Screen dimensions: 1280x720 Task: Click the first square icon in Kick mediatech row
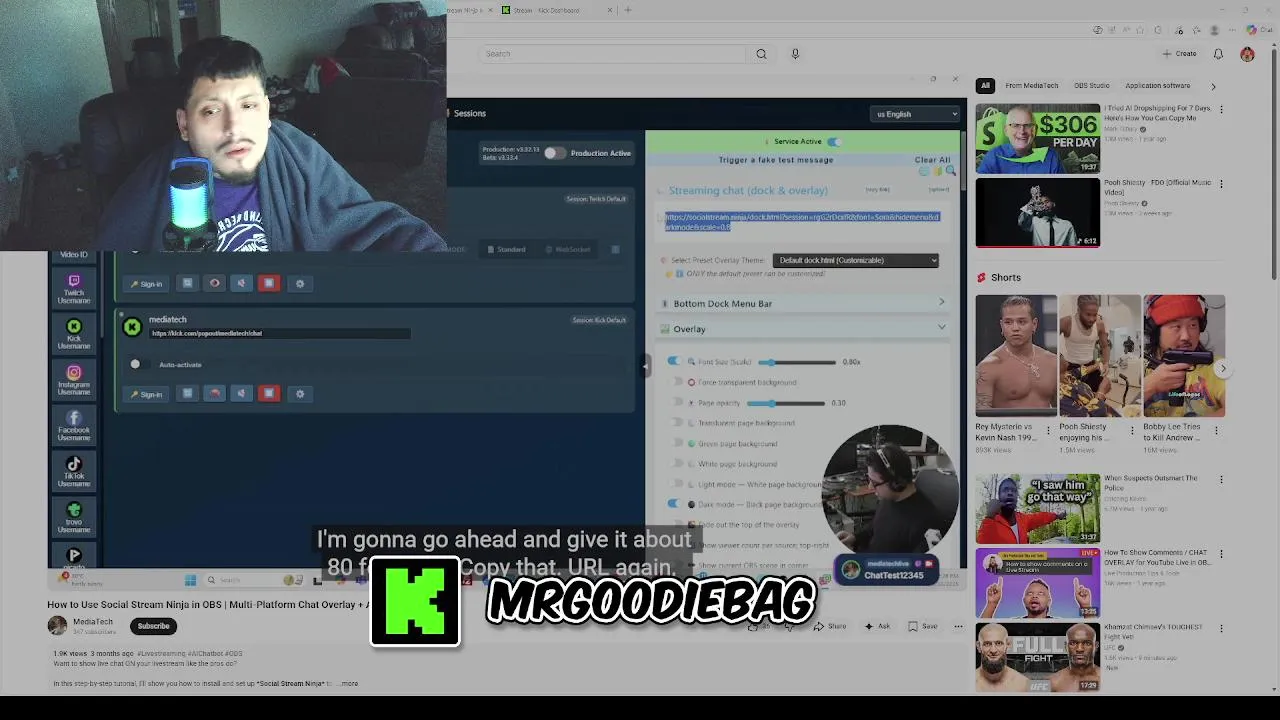(x=187, y=394)
